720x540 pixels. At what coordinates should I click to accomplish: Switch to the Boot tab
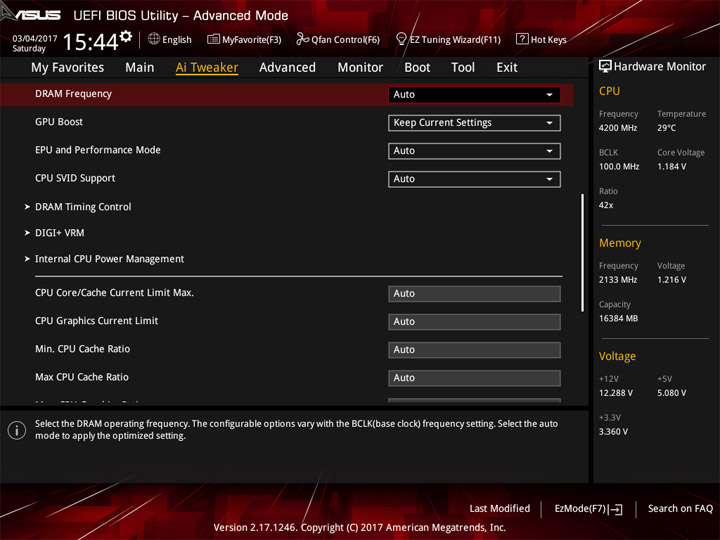click(417, 68)
